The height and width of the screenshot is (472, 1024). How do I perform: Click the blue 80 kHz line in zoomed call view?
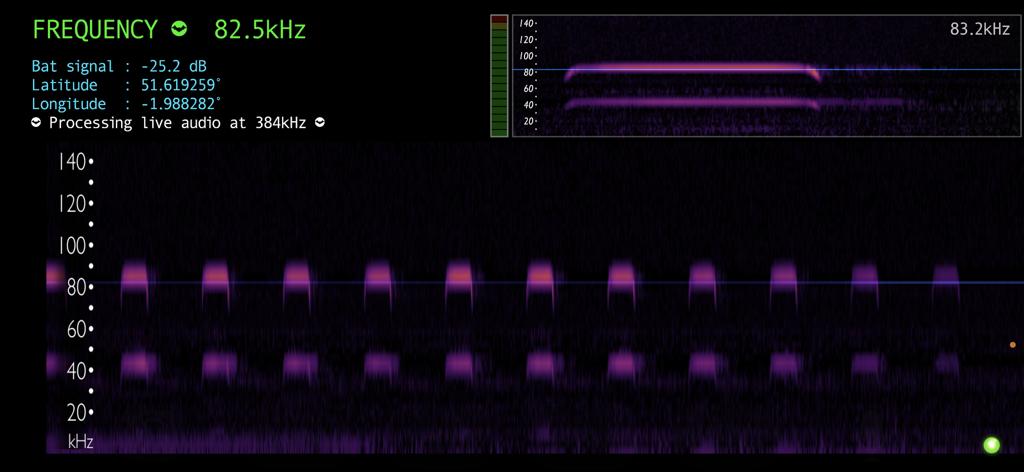pos(767,69)
